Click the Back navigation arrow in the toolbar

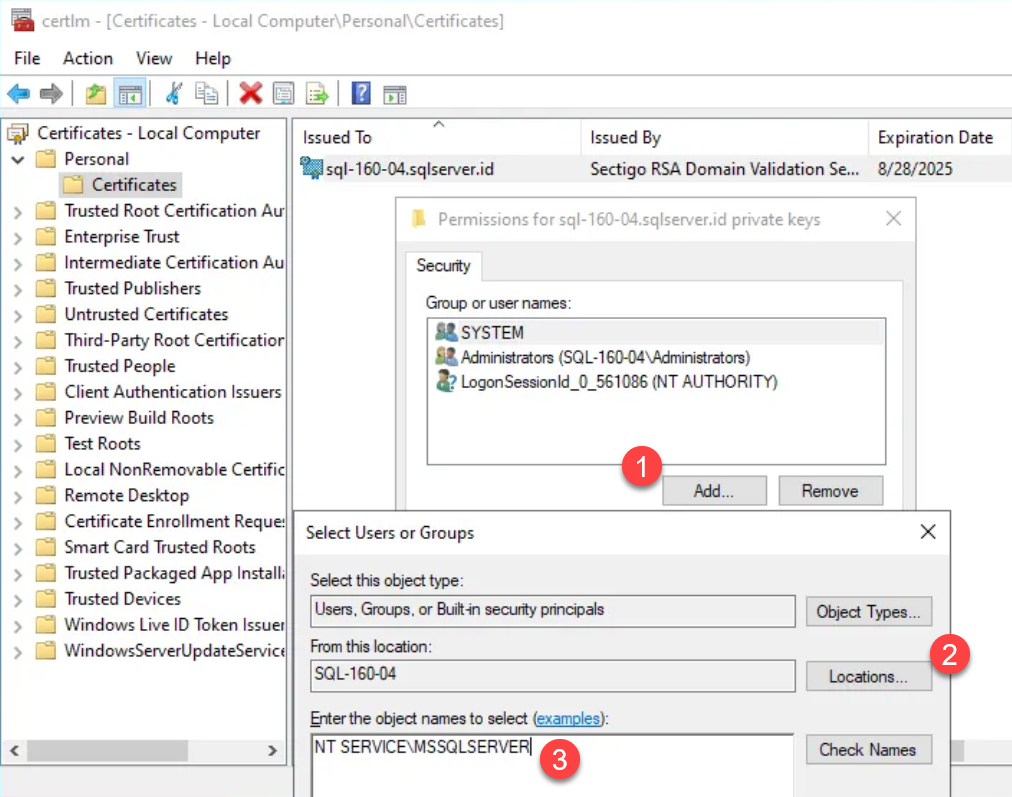(x=18, y=93)
